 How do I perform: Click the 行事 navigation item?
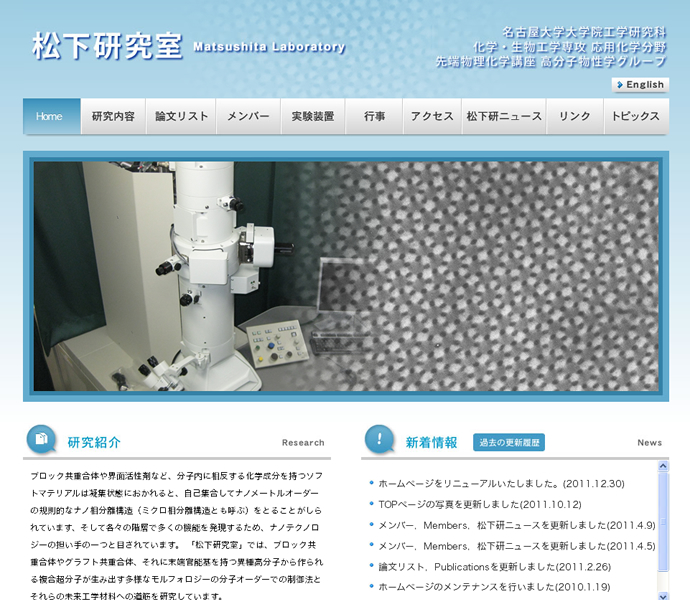pos(374,116)
